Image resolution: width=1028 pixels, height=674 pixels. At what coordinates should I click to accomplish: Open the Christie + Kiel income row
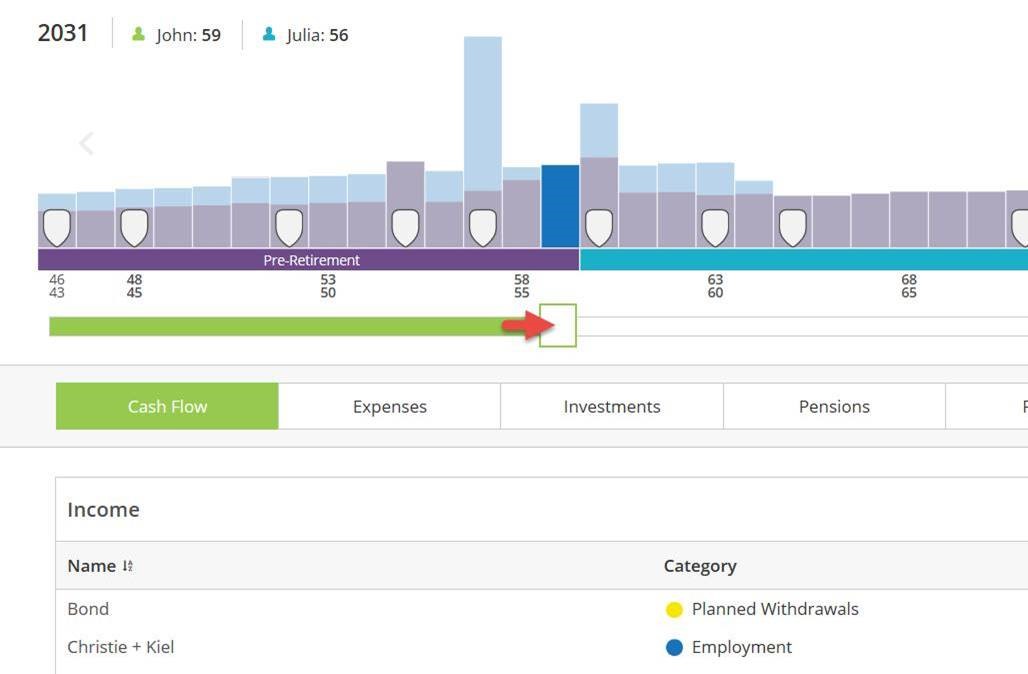coord(120,647)
